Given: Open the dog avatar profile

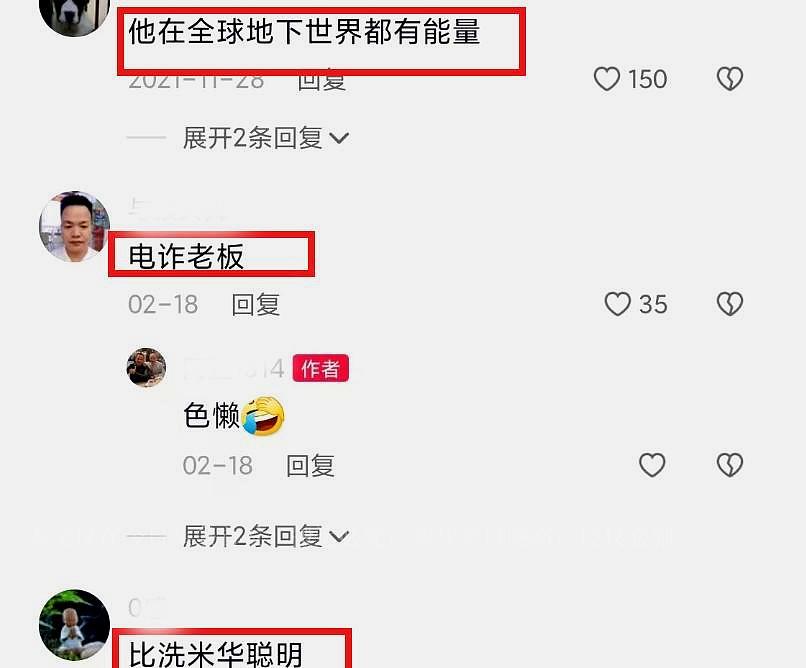Looking at the screenshot, I should point(75,15).
